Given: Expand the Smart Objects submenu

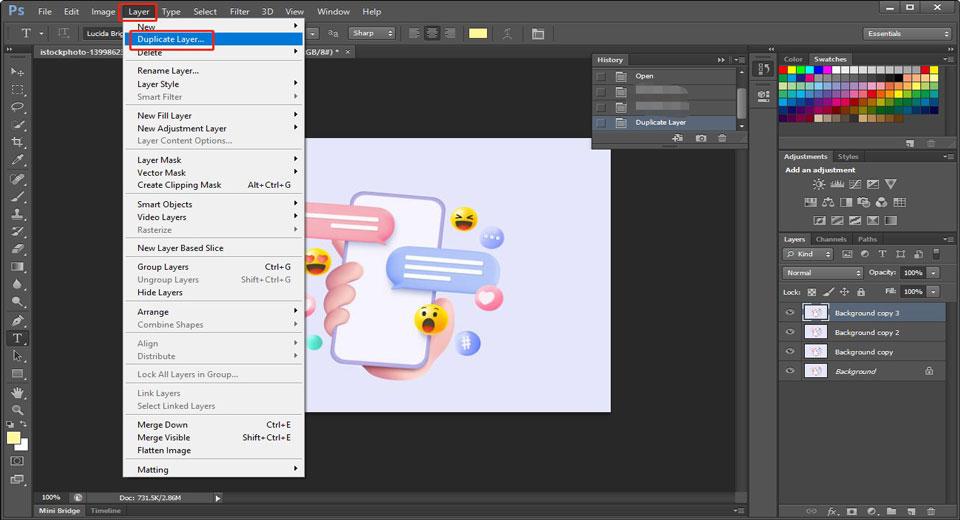Looking at the screenshot, I should coord(214,204).
